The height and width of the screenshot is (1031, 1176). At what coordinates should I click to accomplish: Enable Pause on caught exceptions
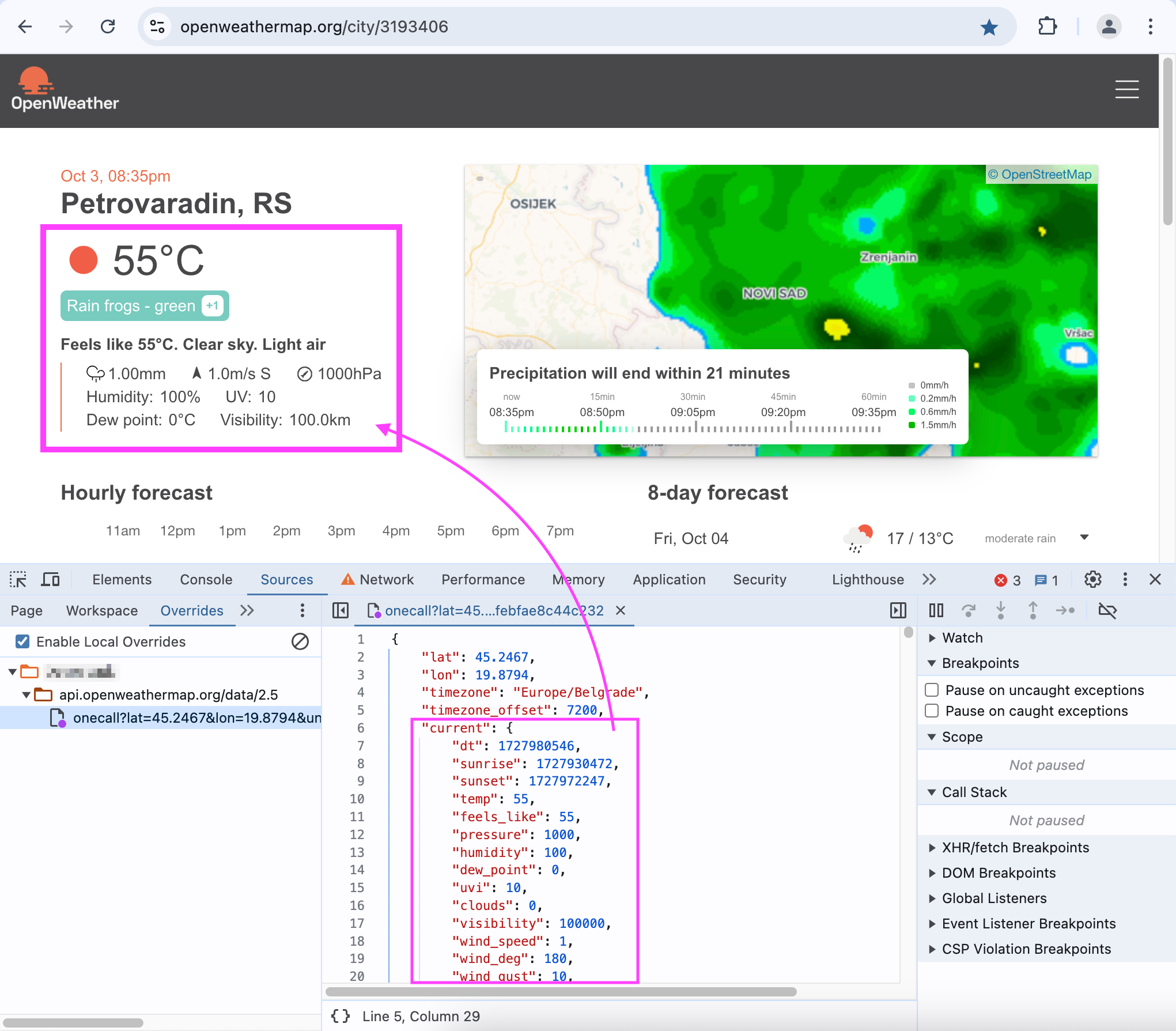tap(932, 711)
